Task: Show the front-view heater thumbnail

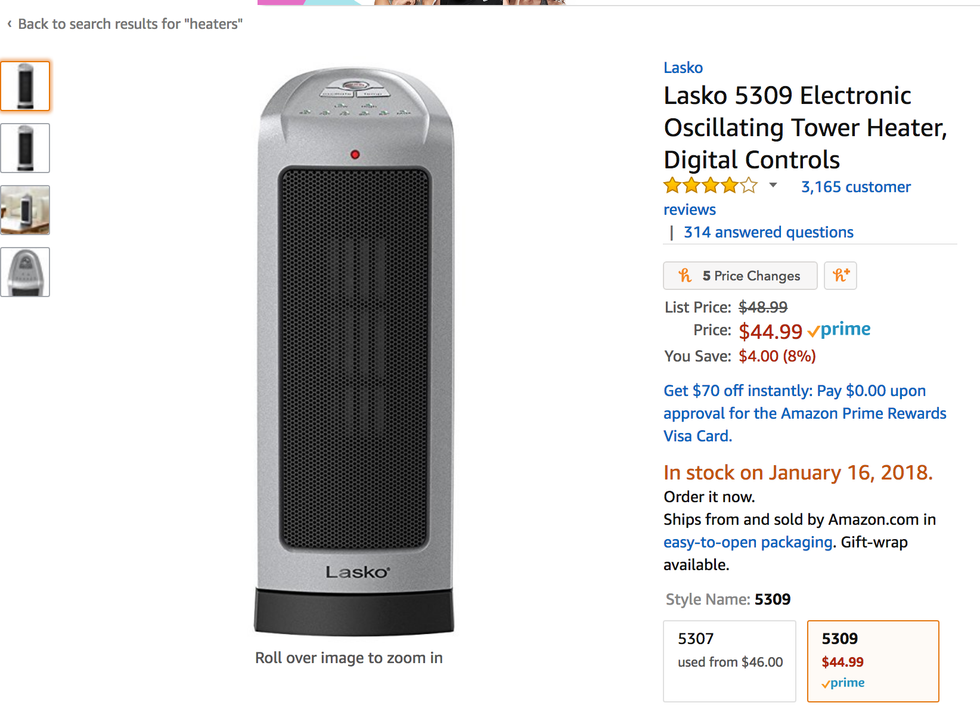Action: point(25,86)
